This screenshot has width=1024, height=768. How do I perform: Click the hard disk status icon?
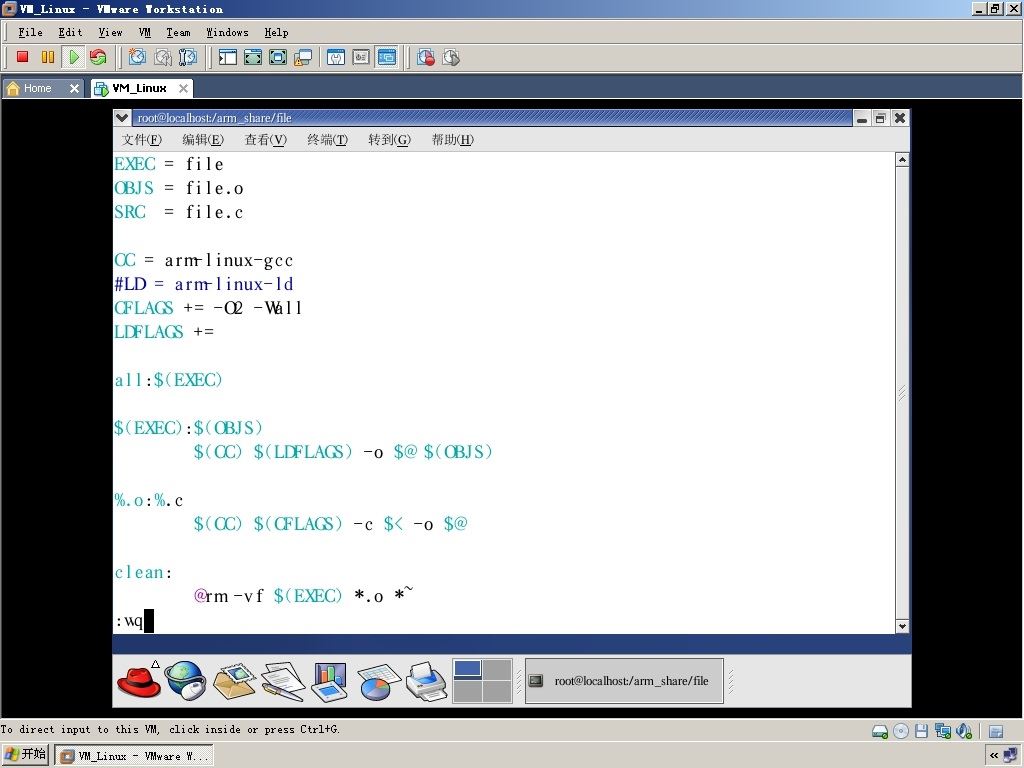880,731
